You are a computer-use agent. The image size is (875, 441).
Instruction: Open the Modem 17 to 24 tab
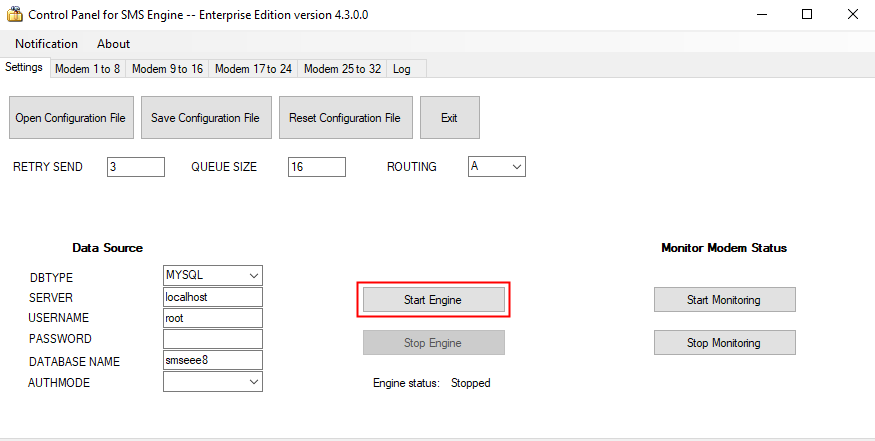(253, 69)
